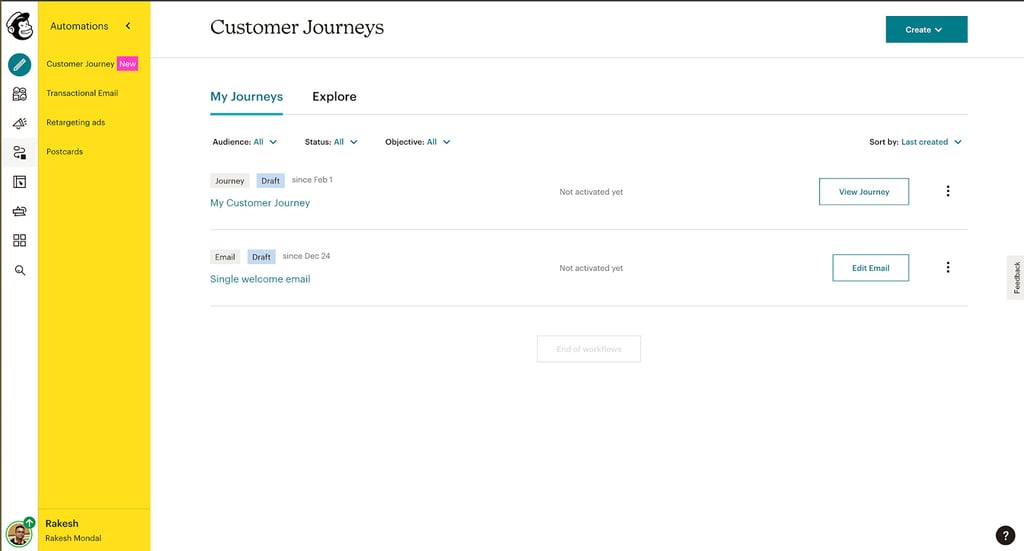Select the Automations icon in sidebar
The width and height of the screenshot is (1024, 551).
(20, 153)
